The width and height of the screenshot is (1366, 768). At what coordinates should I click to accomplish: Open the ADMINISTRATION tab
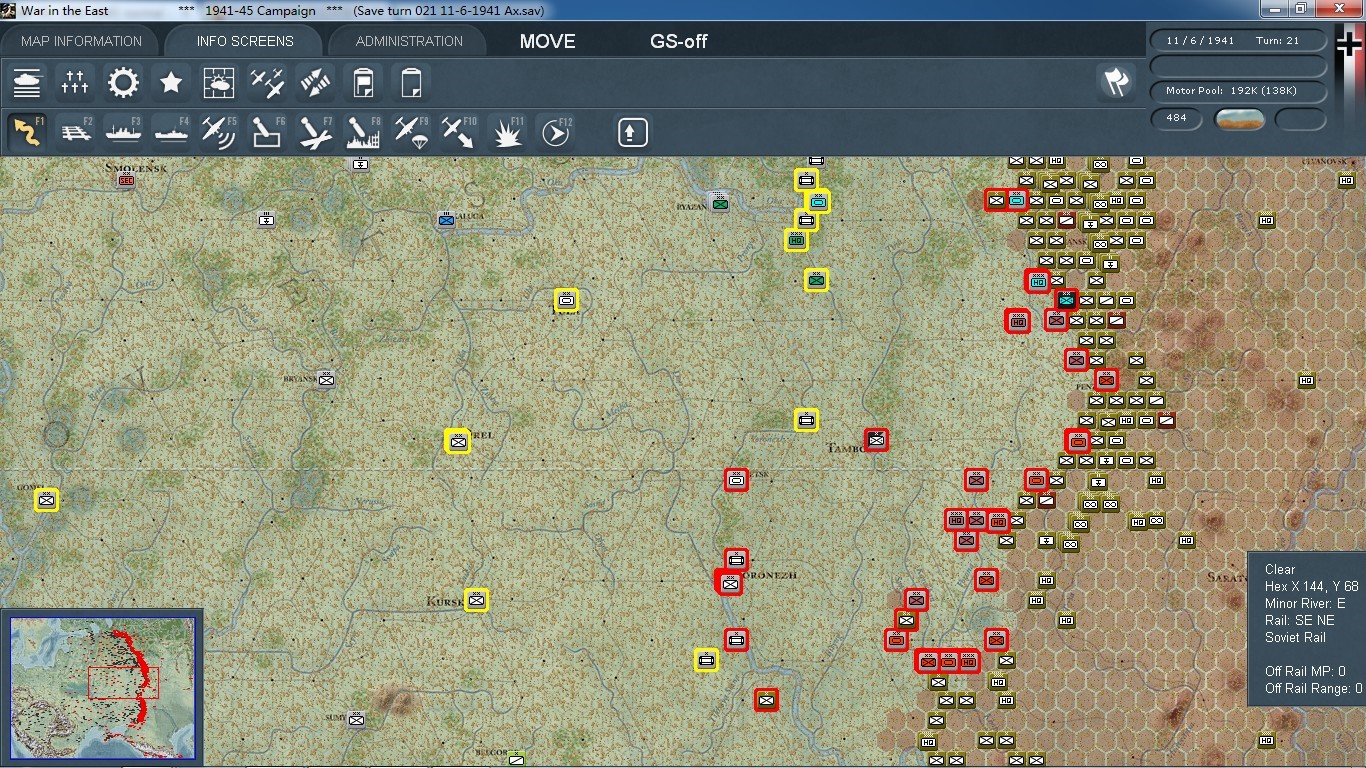(409, 41)
